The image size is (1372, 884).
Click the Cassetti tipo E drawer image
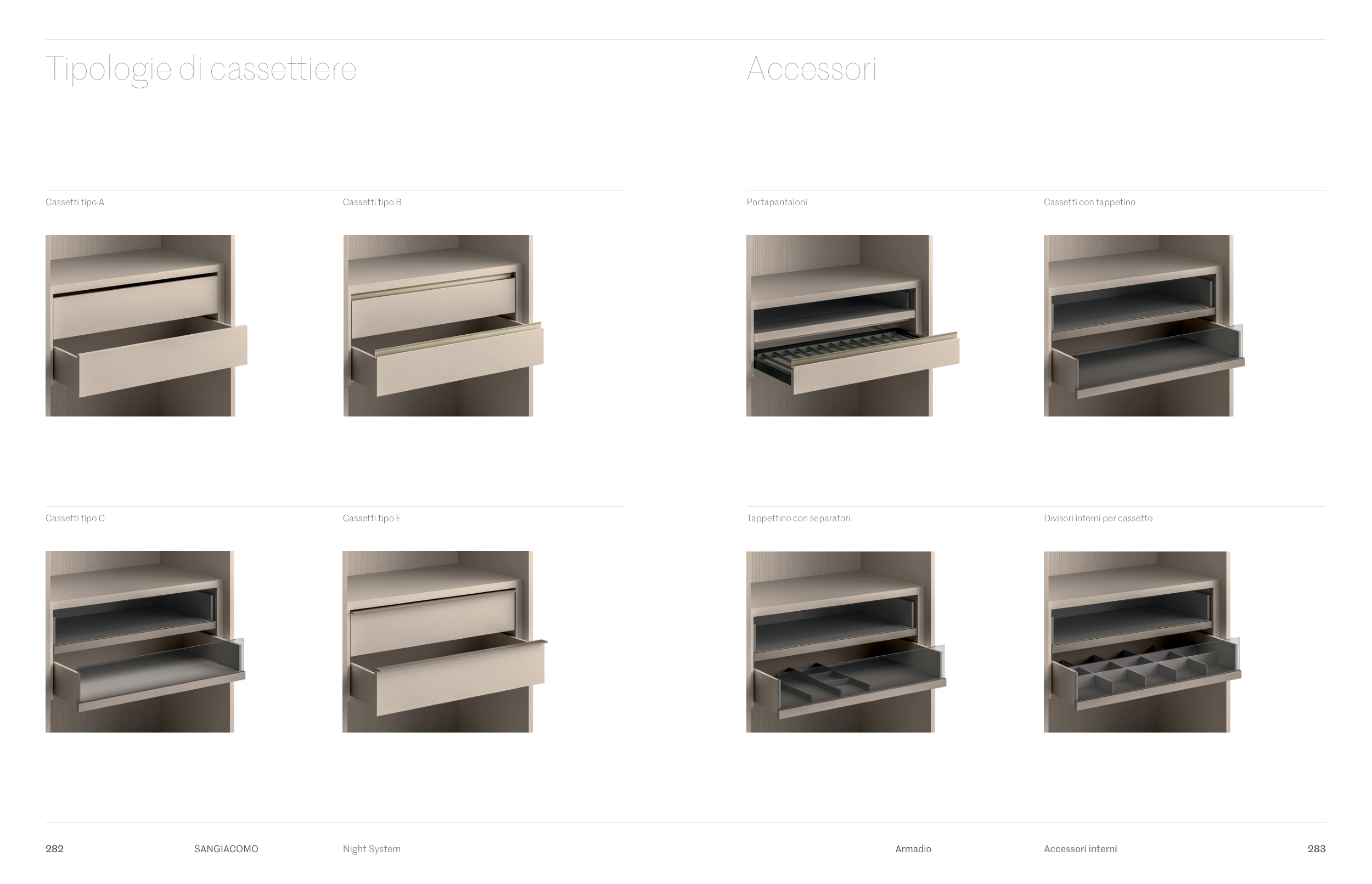444,641
